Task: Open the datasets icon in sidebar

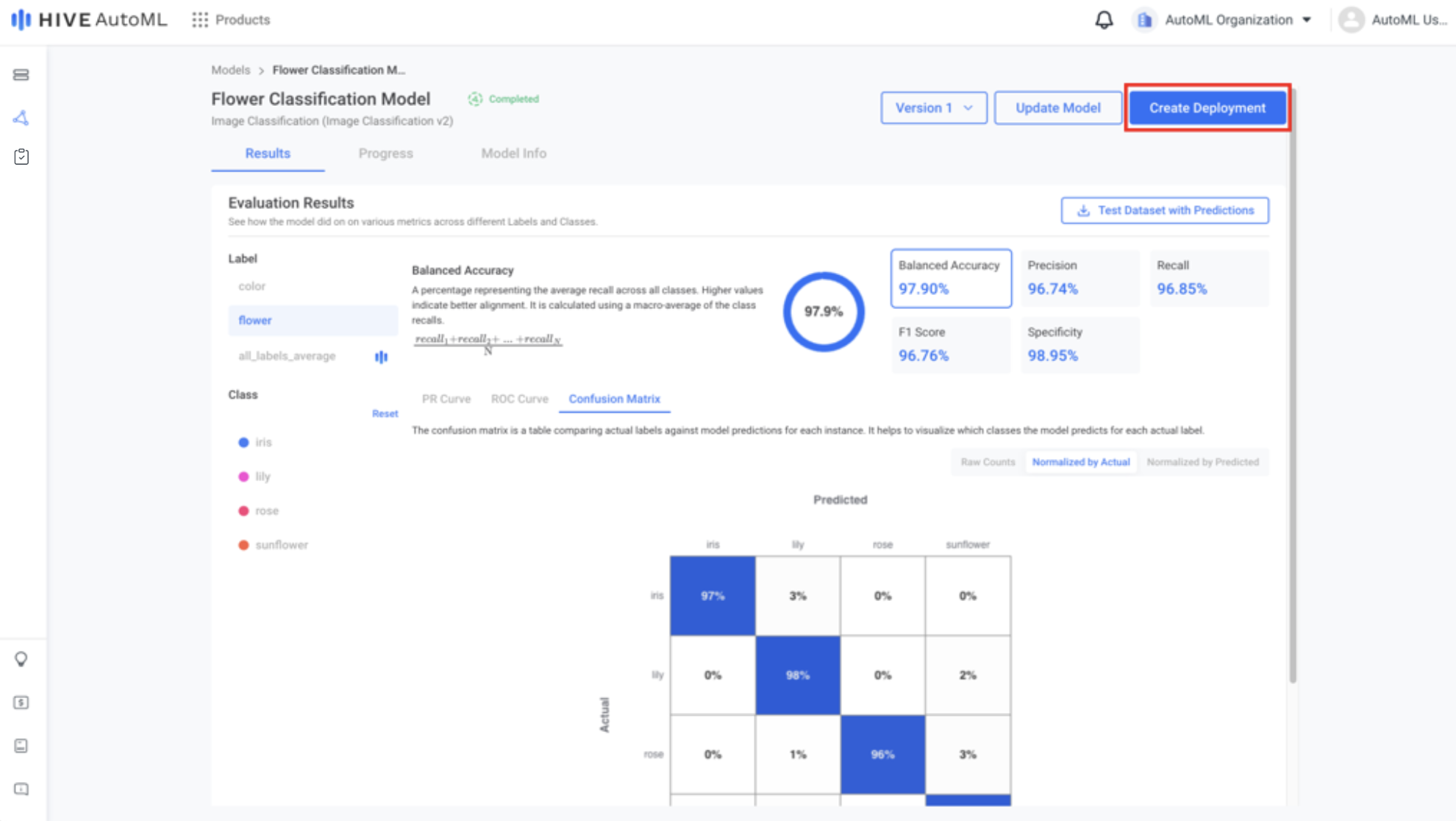Action: pos(21,75)
